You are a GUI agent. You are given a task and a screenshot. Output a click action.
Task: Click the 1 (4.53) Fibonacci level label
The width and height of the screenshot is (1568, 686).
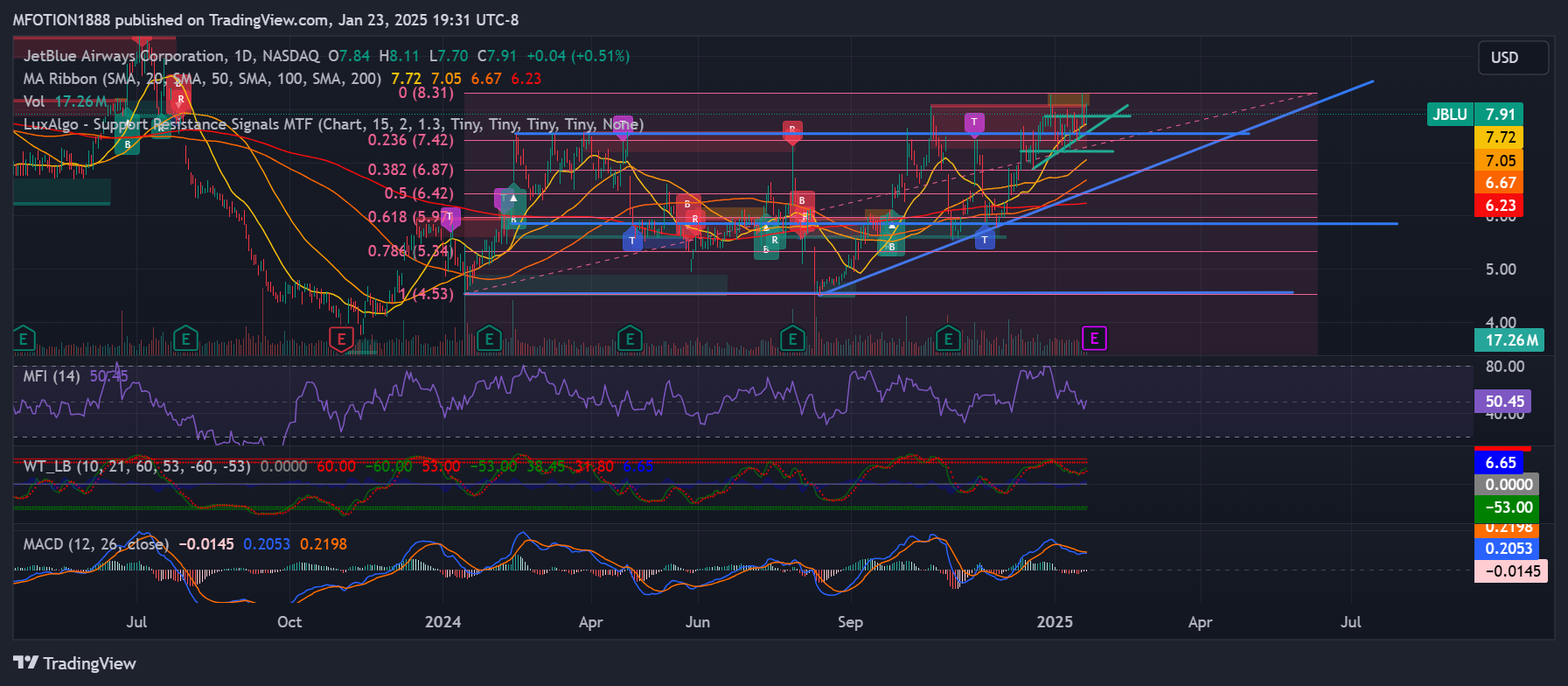coord(426,294)
